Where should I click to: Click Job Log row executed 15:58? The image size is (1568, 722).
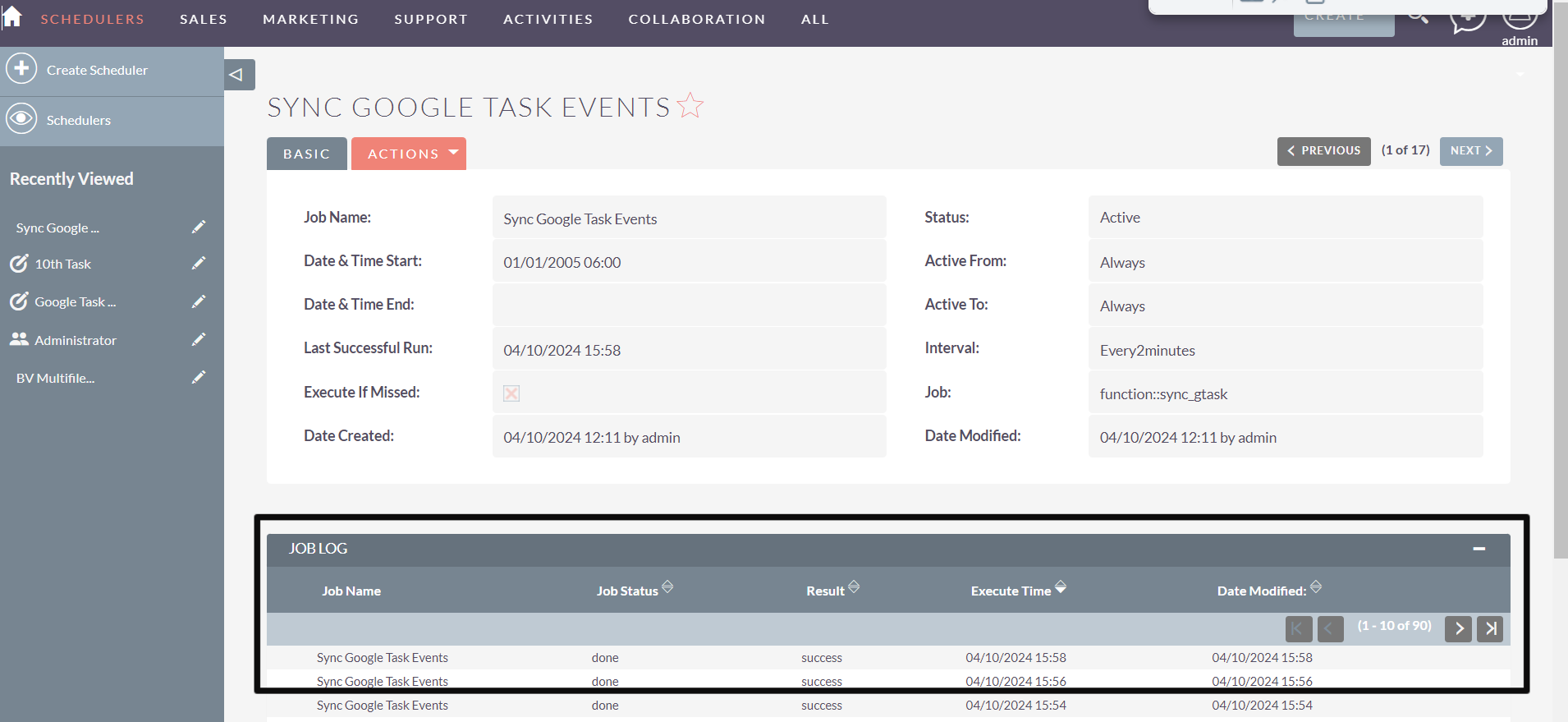(x=888, y=658)
